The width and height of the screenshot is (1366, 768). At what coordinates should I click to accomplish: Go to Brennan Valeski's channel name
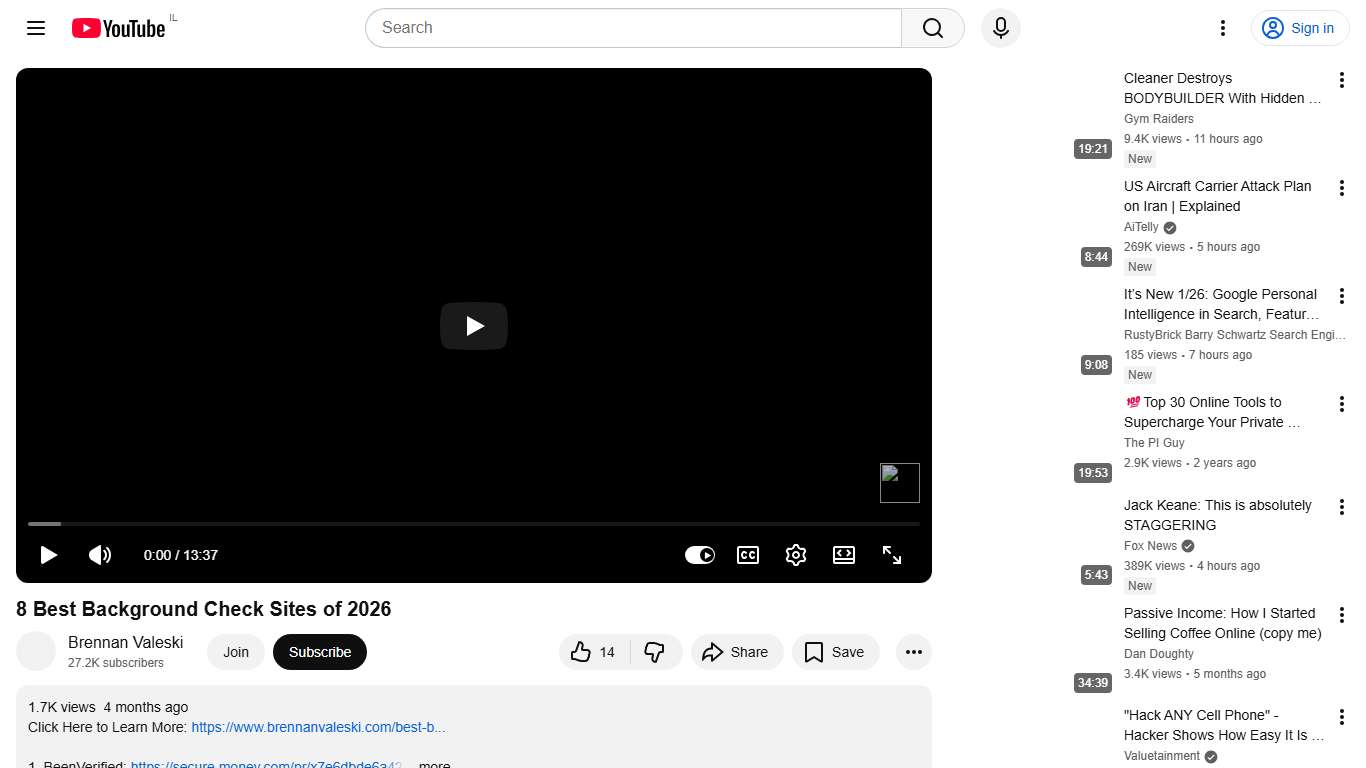point(126,642)
